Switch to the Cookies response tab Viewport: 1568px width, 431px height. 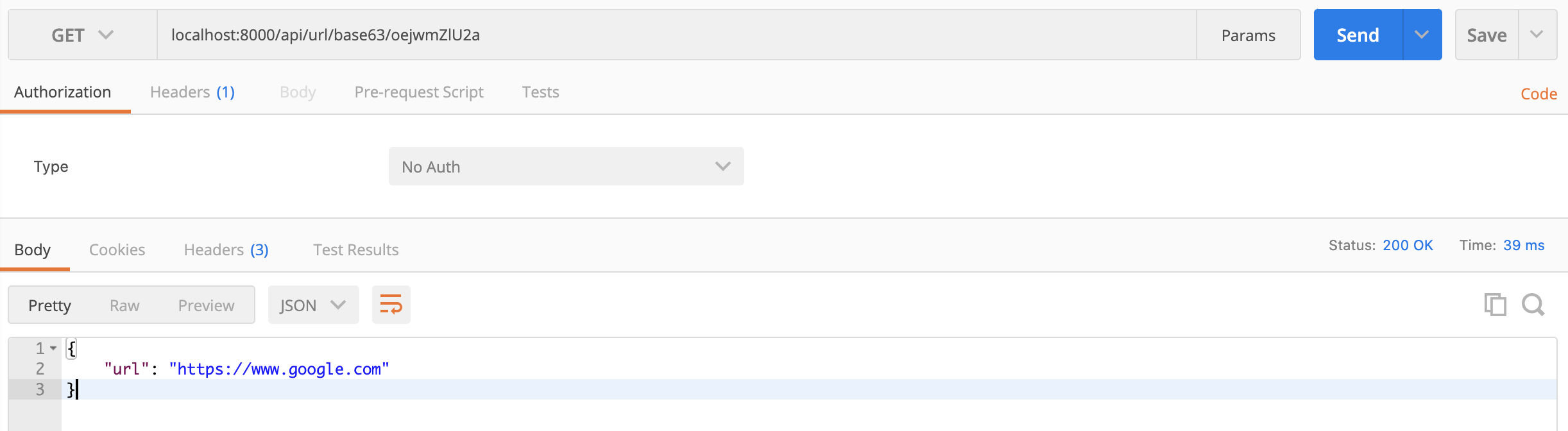click(117, 249)
